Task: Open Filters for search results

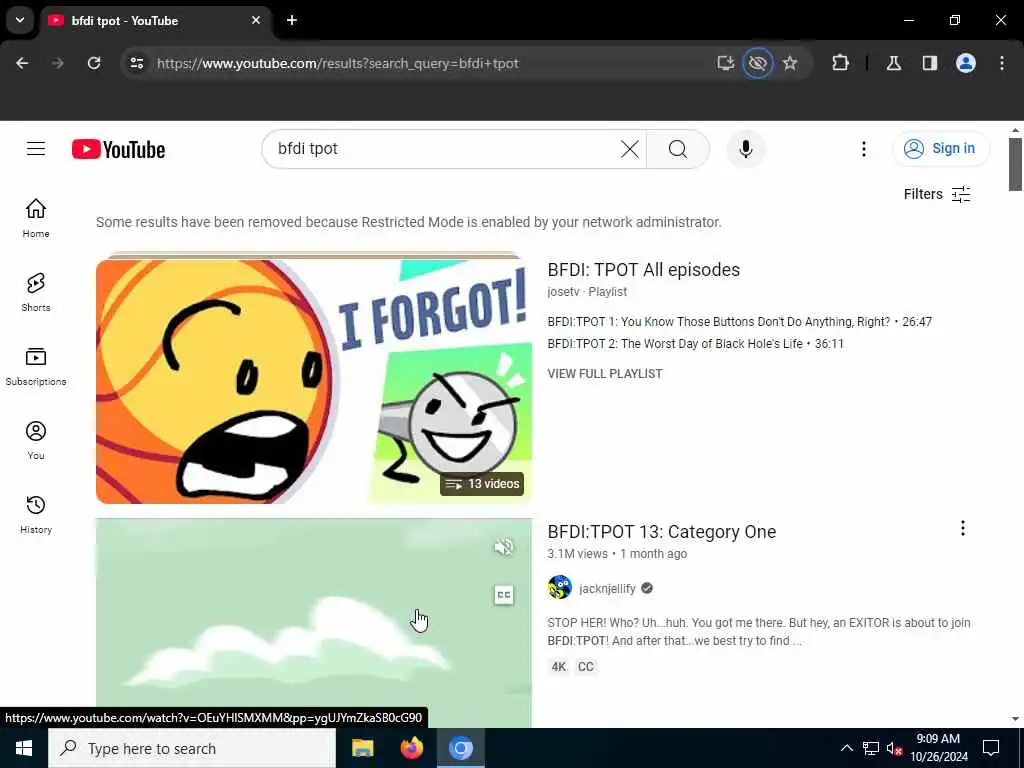Action: [937, 194]
